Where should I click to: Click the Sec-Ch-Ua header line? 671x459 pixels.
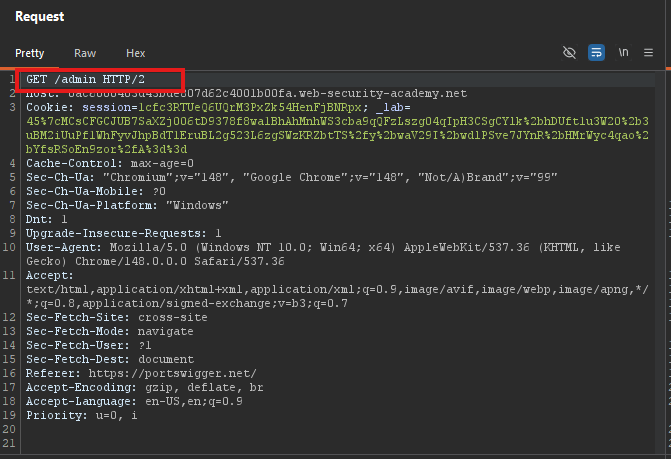(291, 177)
